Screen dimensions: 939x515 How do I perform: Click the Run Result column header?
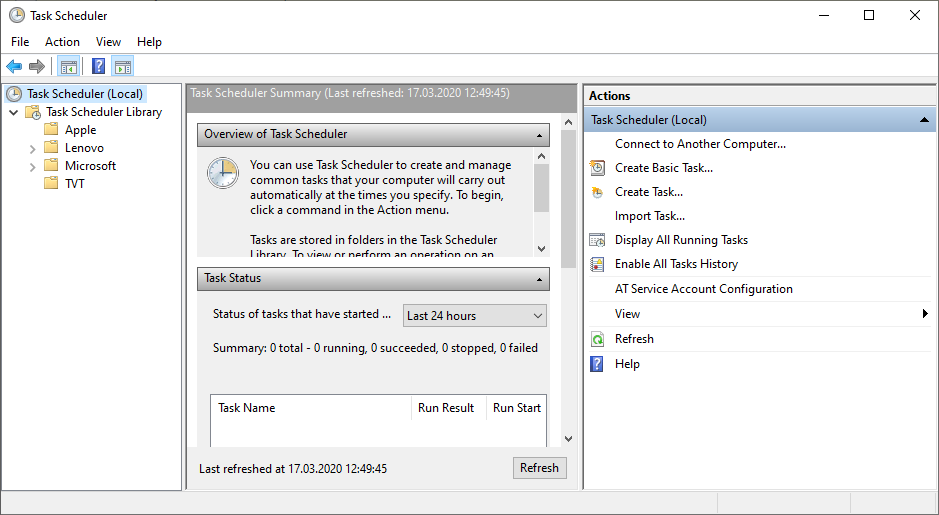click(446, 408)
